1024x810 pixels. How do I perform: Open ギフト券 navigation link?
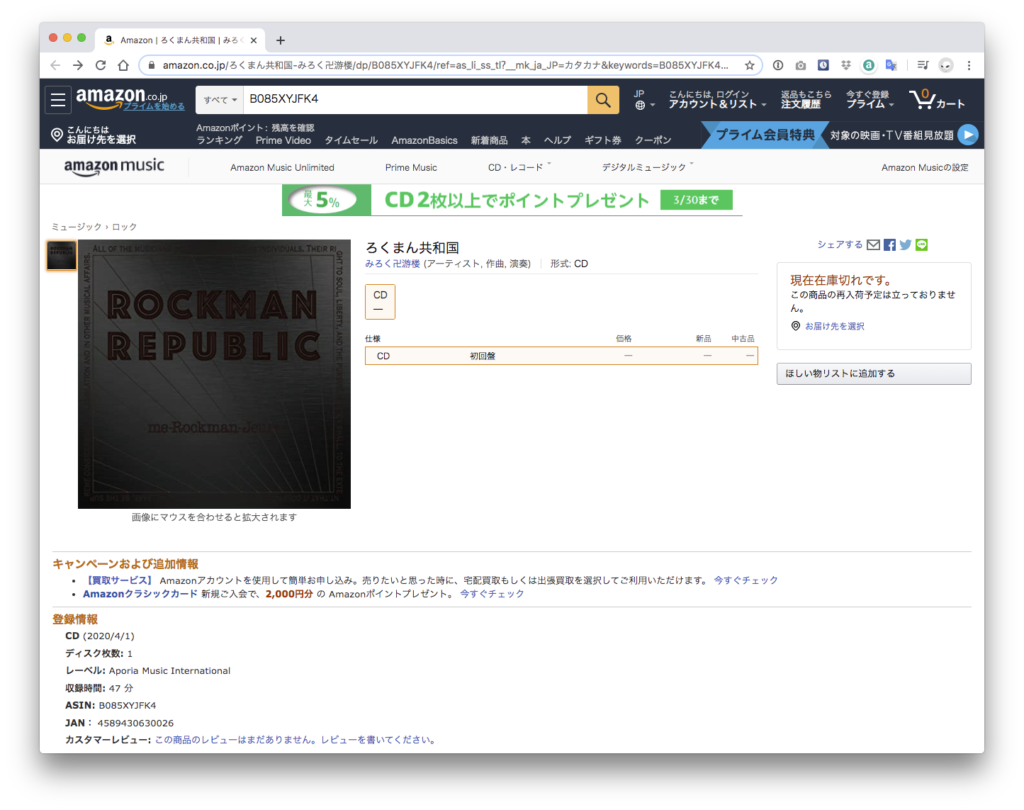coord(602,140)
